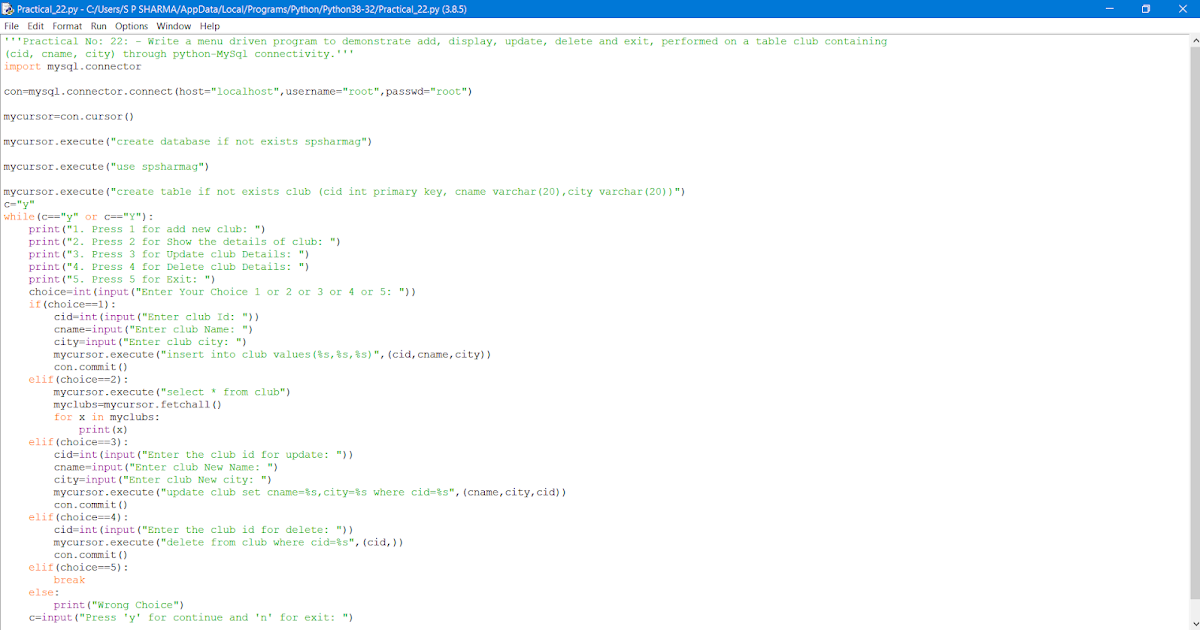This screenshot has width=1200, height=630.
Task: Open the File menu
Action: 14,26
